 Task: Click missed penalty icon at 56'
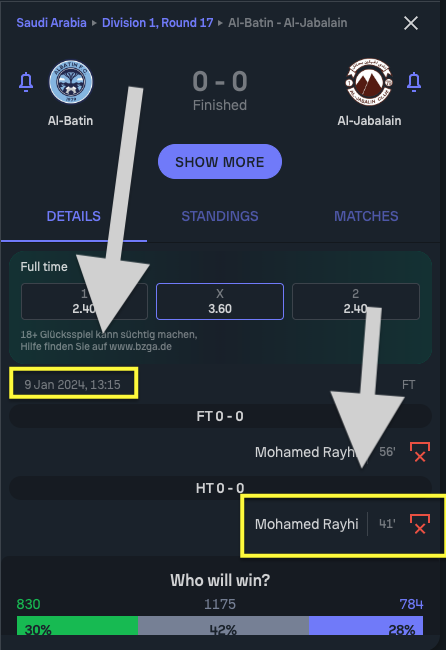click(420, 452)
